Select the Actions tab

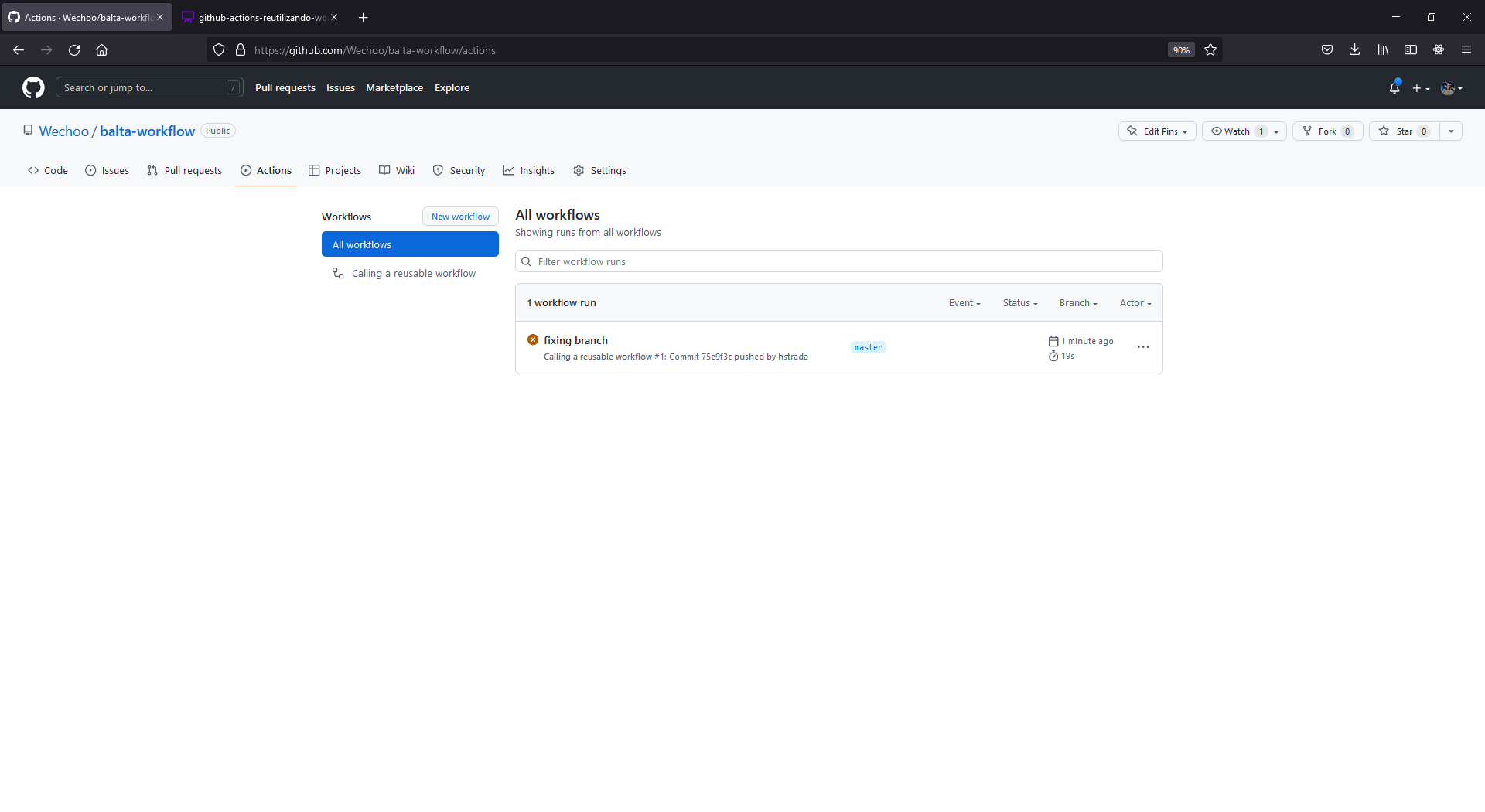click(266, 171)
